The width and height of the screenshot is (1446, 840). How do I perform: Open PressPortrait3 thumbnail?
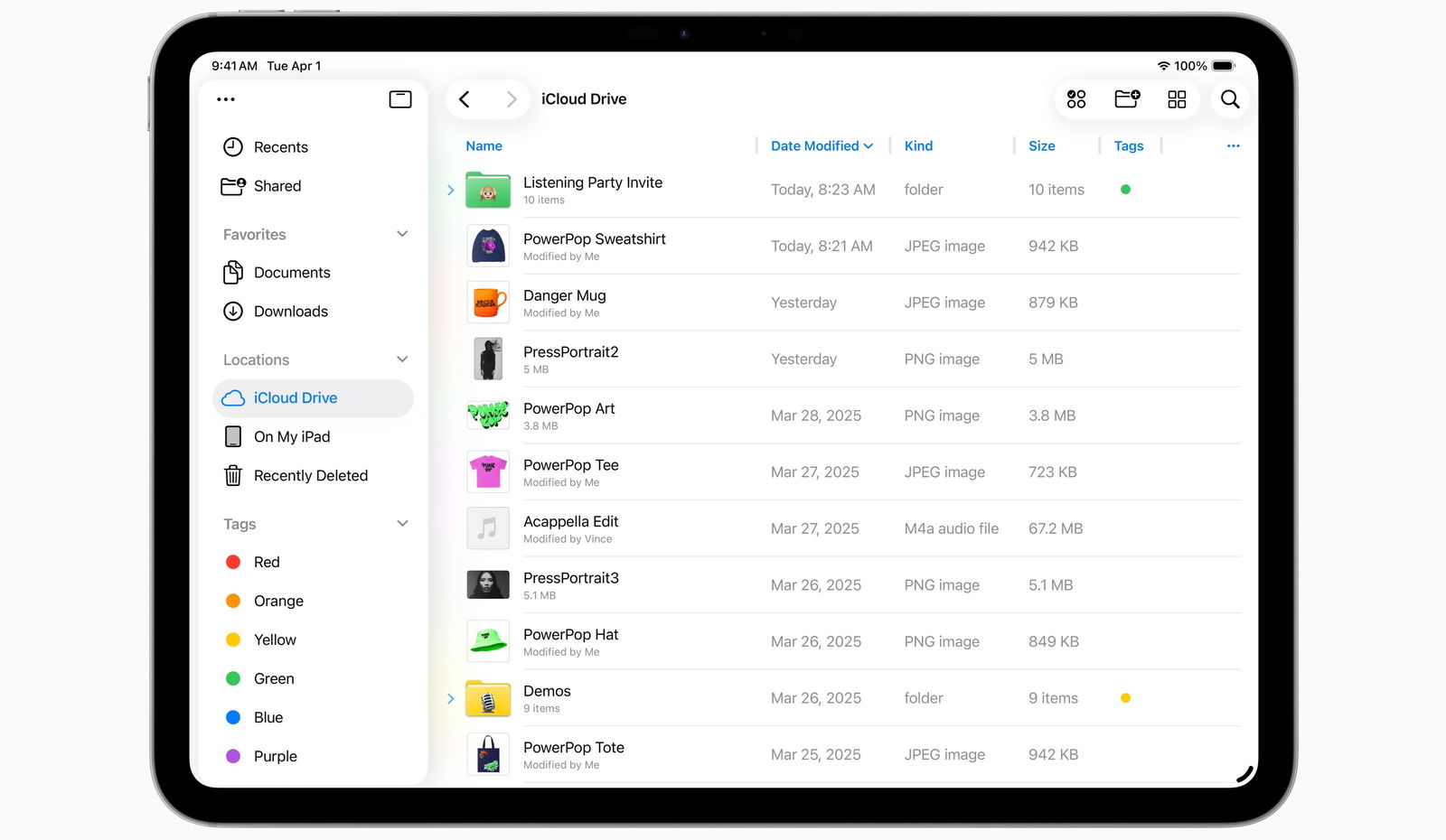488,584
